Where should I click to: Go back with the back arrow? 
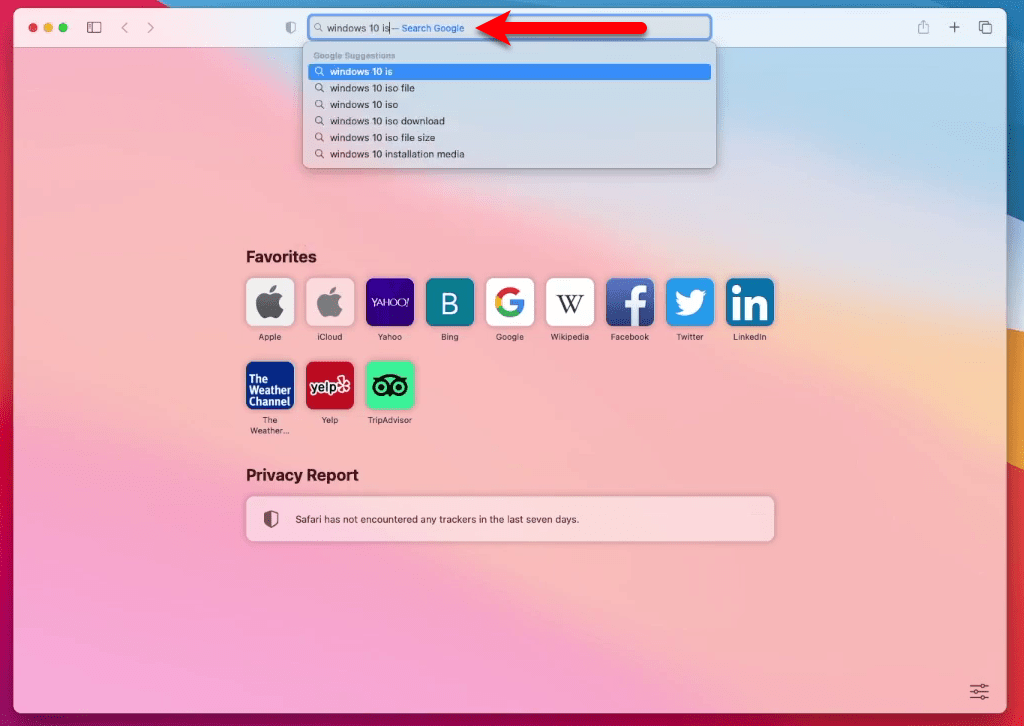tap(125, 27)
